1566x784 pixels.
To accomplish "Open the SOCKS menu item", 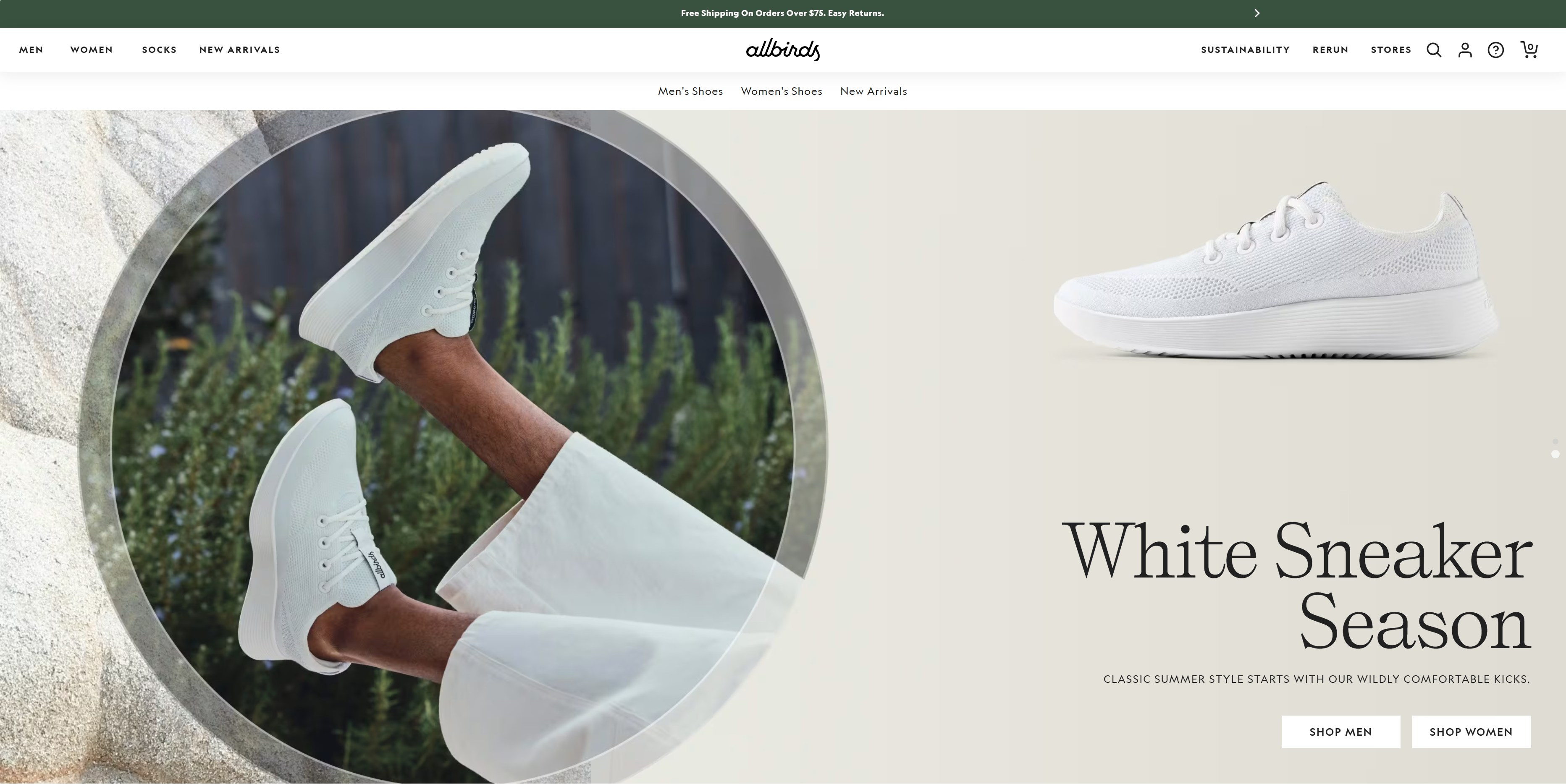I will click(159, 50).
